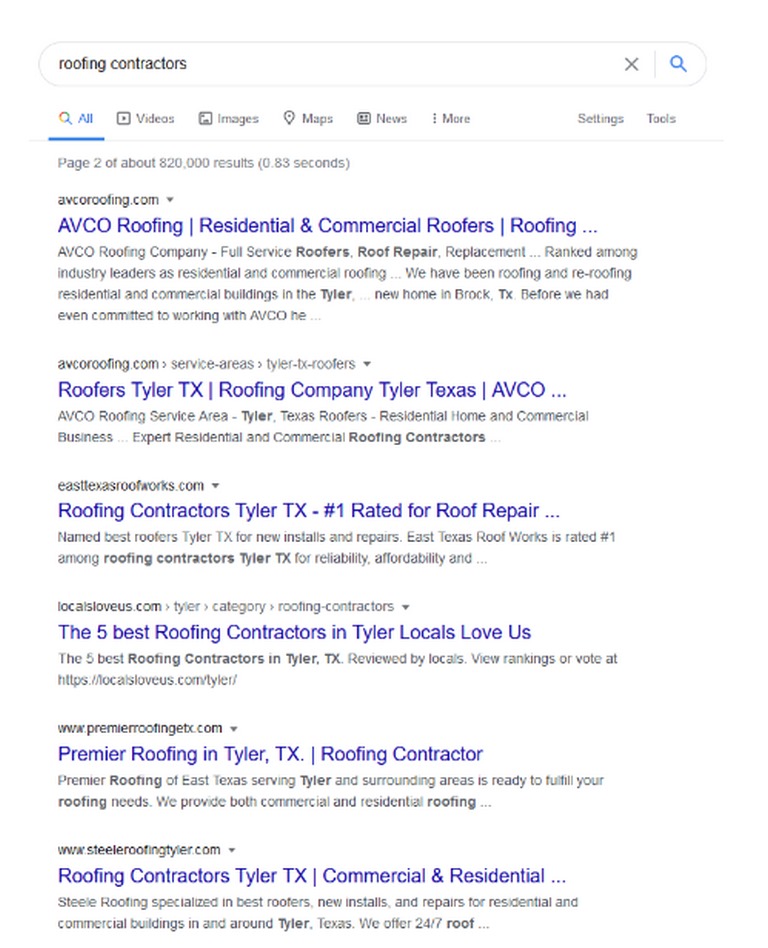
Task: Click the avcoroofing.com URL text of first result
Action: point(108,200)
